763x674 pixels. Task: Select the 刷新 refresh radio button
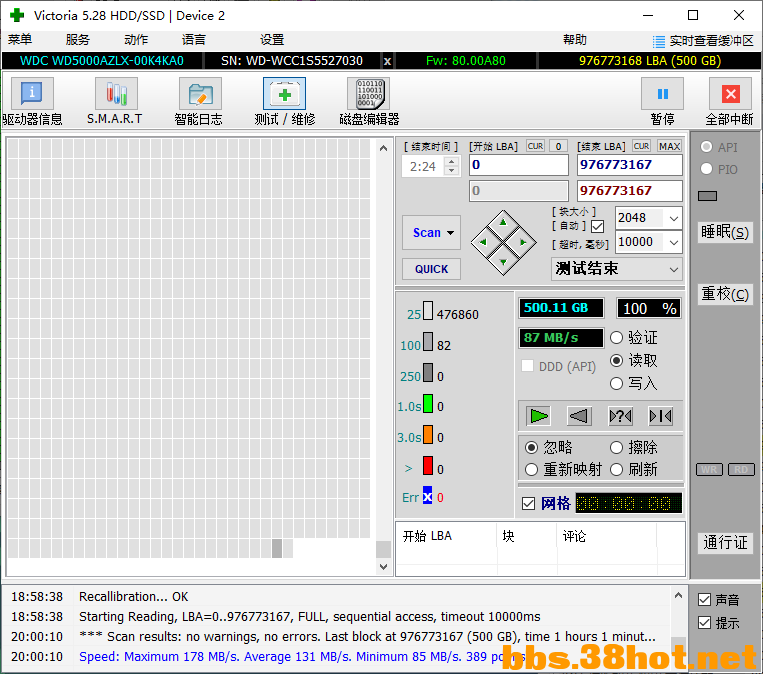tap(616, 470)
